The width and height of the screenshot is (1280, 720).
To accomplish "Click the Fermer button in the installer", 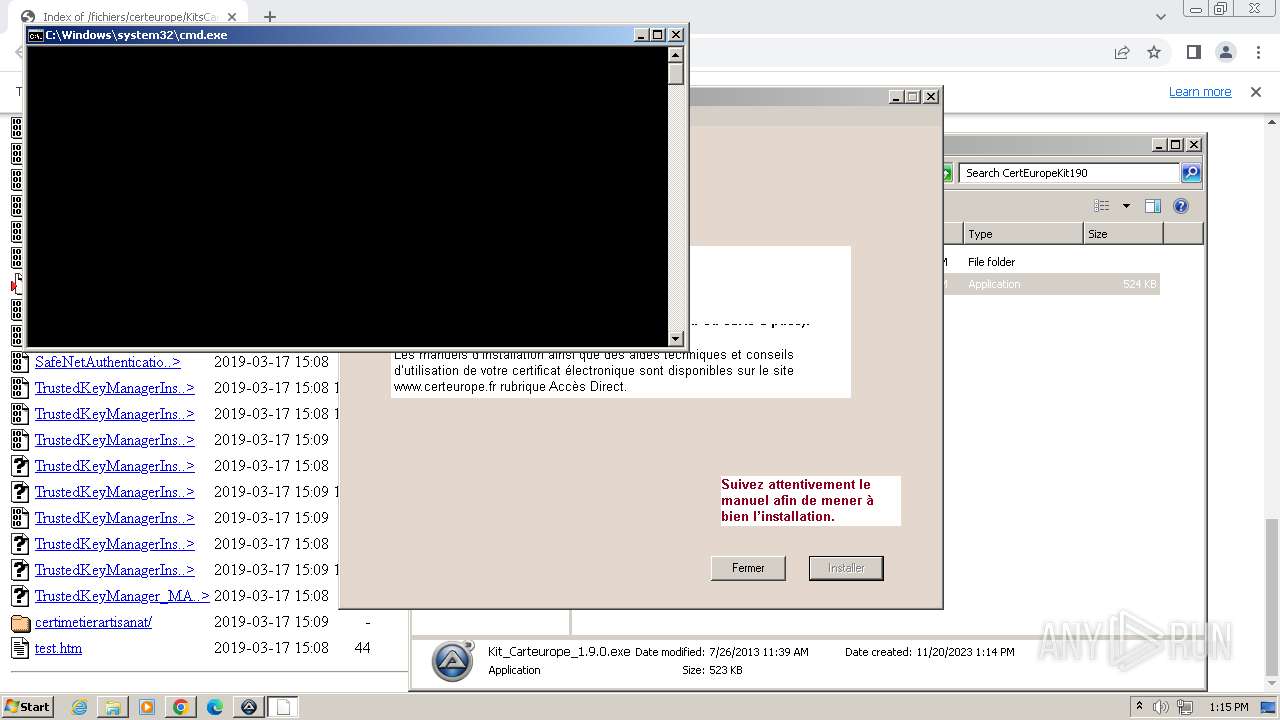I will pos(748,568).
